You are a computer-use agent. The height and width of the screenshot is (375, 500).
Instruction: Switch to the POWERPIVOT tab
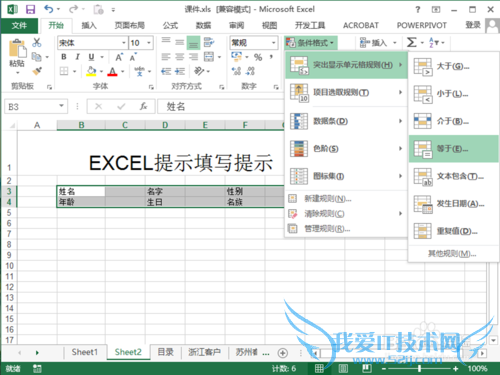point(421,25)
